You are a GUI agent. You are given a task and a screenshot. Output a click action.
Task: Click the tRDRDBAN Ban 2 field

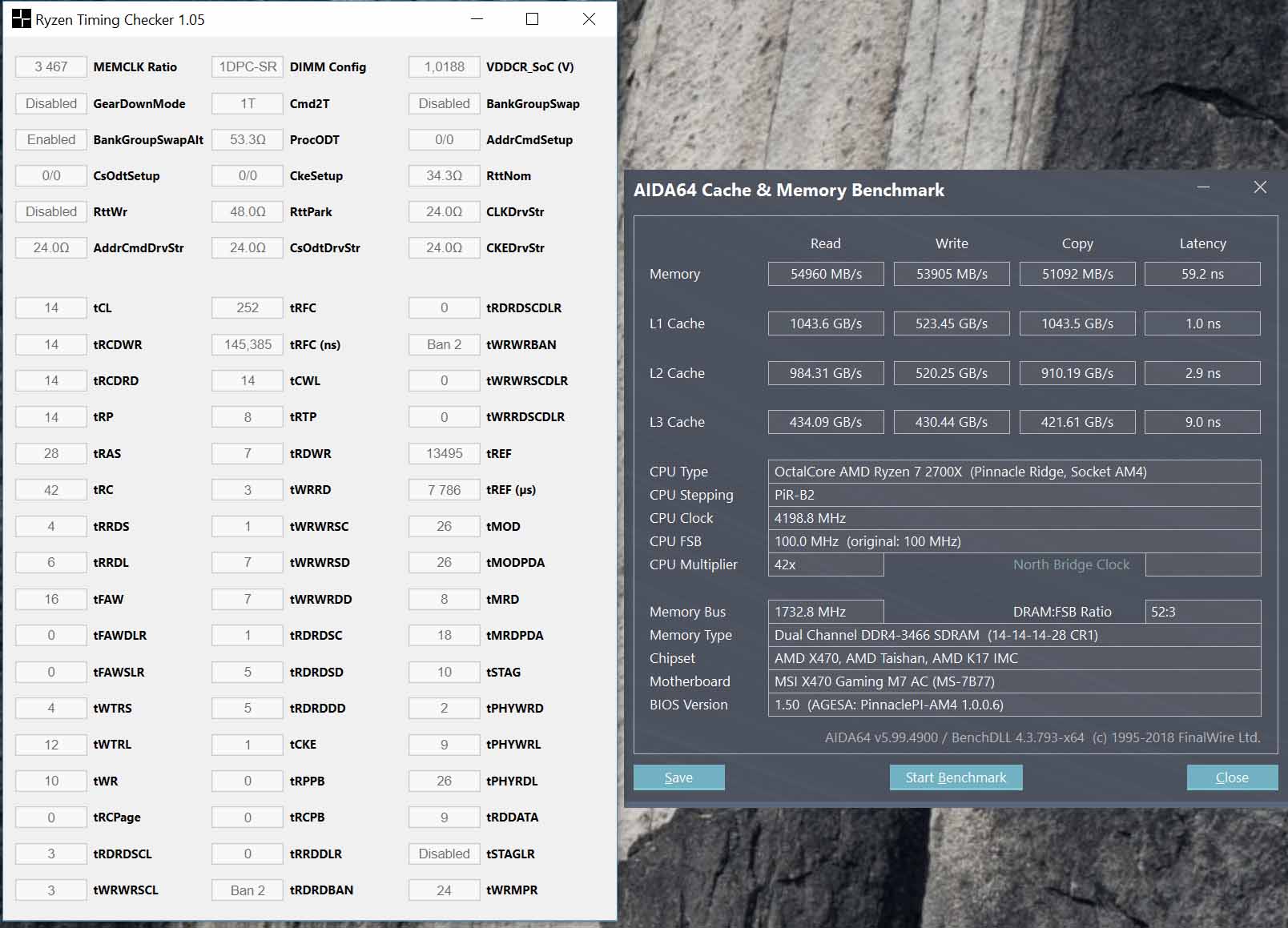(x=248, y=890)
